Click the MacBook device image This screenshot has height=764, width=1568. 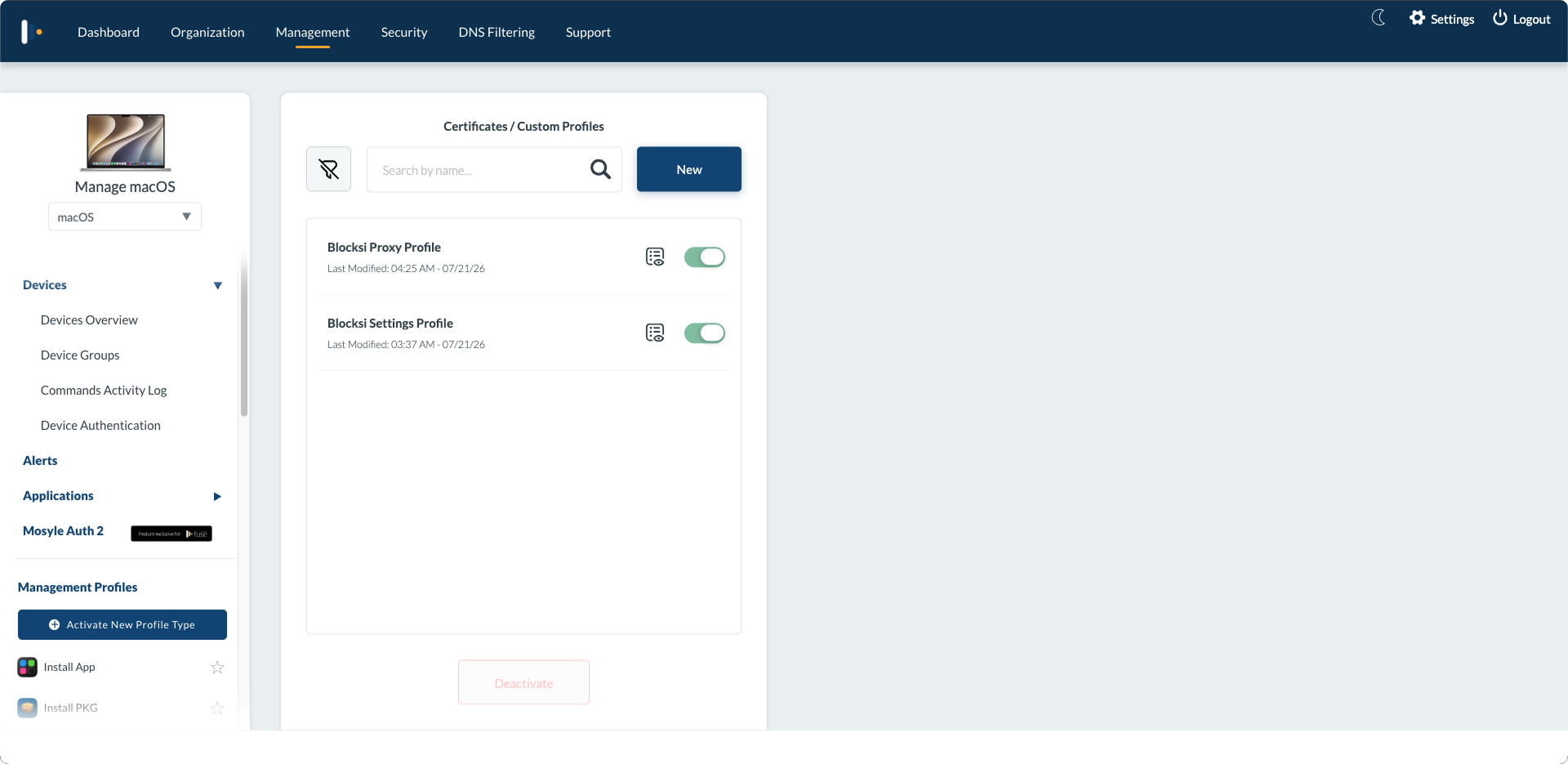[126, 142]
